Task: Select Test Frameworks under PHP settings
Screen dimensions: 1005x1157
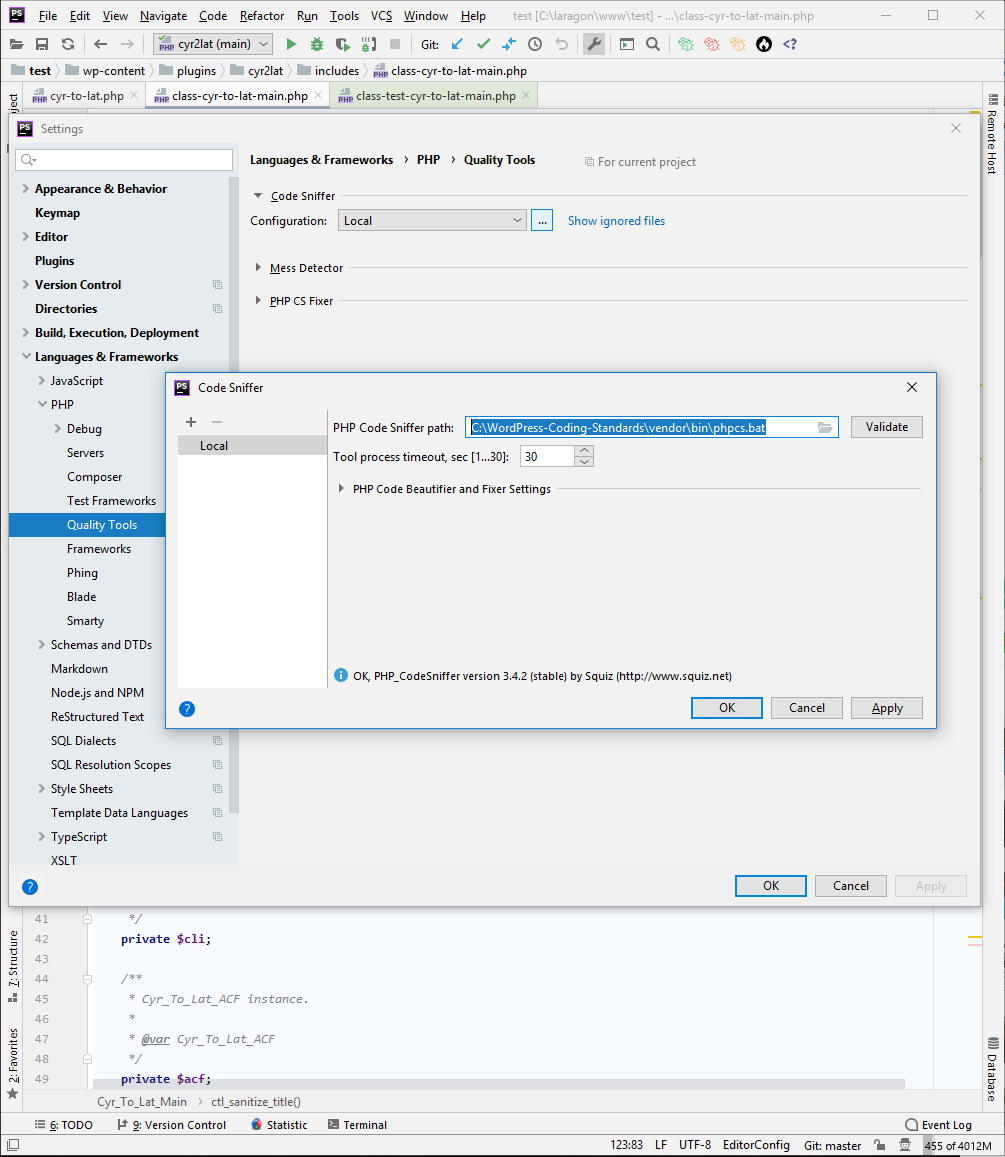Action: pyautogui.click(x=111, y=501)
